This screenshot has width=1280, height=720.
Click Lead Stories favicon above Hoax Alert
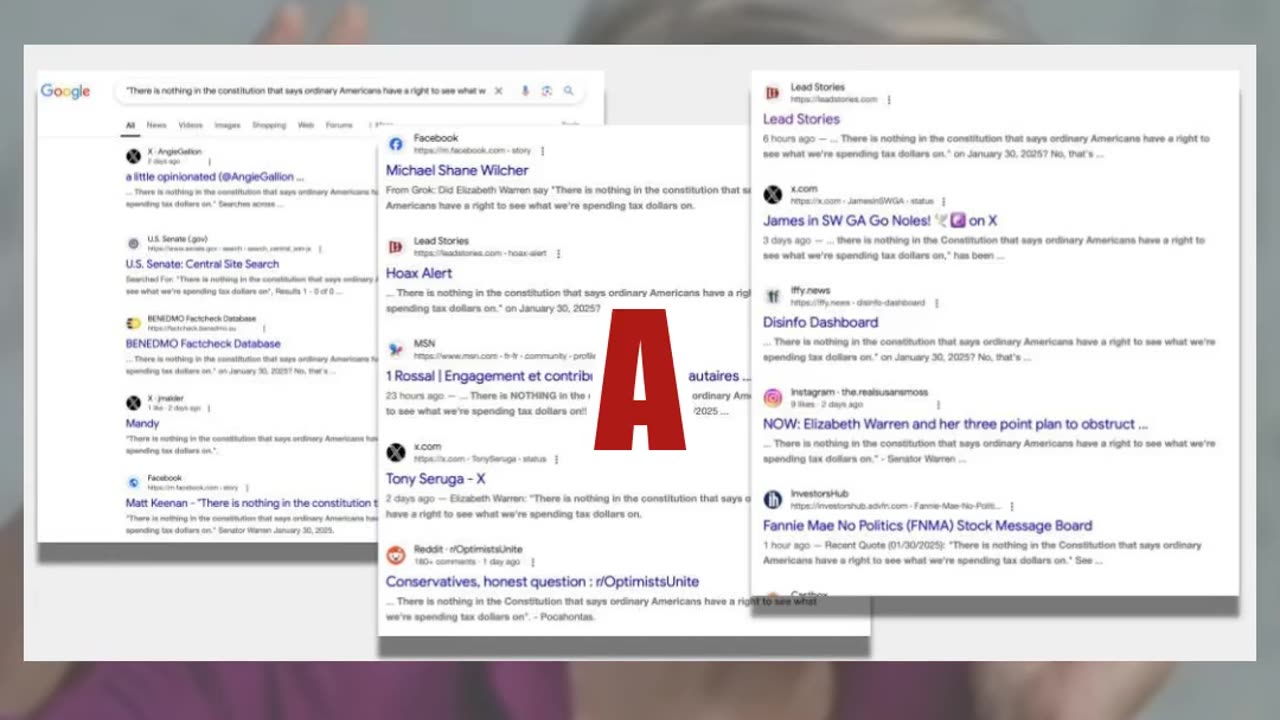coord(395,246)
